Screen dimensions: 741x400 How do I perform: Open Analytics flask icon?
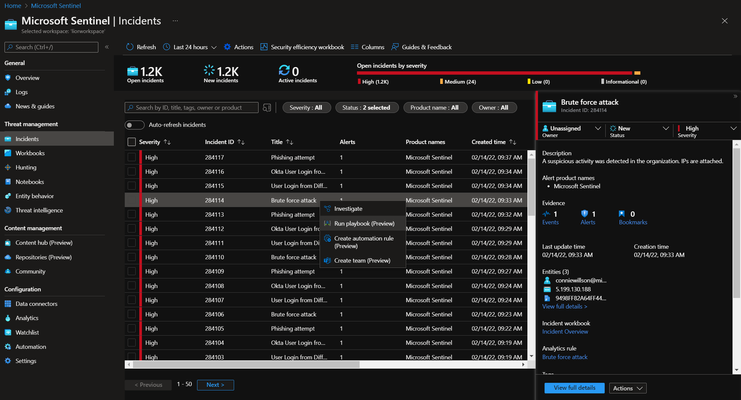coord(8,318)
